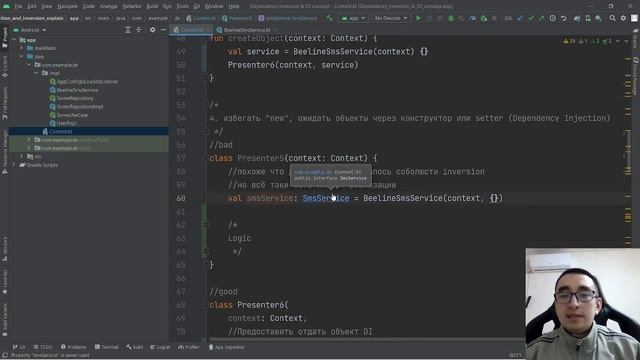The width and height of the screenshot is (640, 360).
Task: Open IDE settings gear in top toolbar
Action: (x=623, y=18)
